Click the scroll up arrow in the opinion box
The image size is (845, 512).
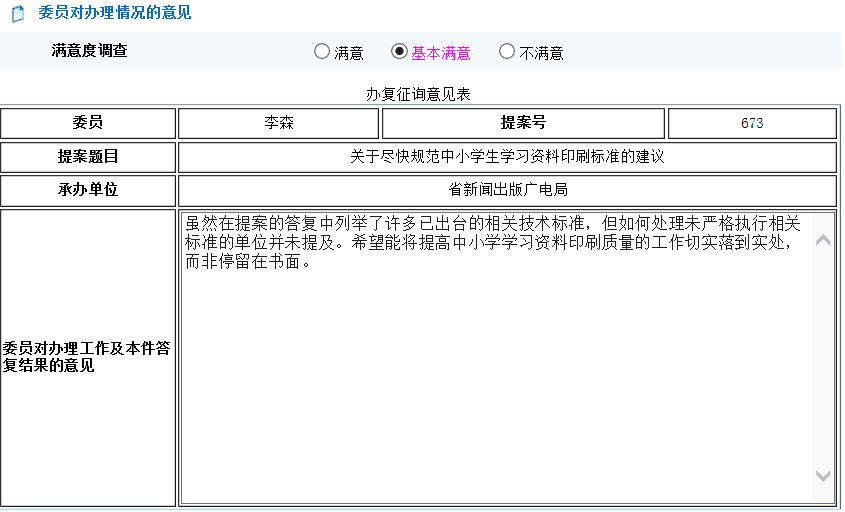(823, 240)
